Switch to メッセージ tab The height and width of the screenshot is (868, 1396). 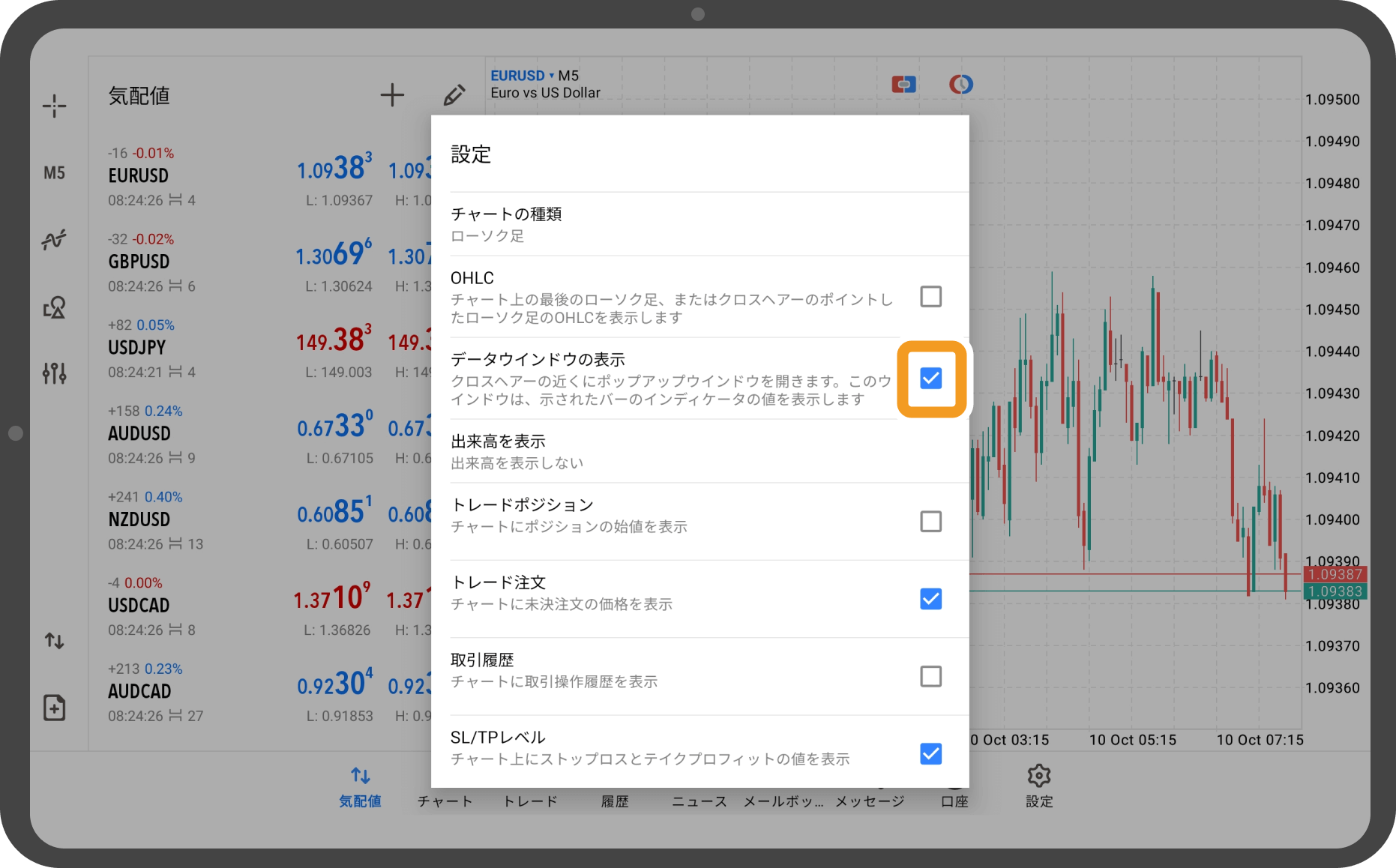pos(870,801)
